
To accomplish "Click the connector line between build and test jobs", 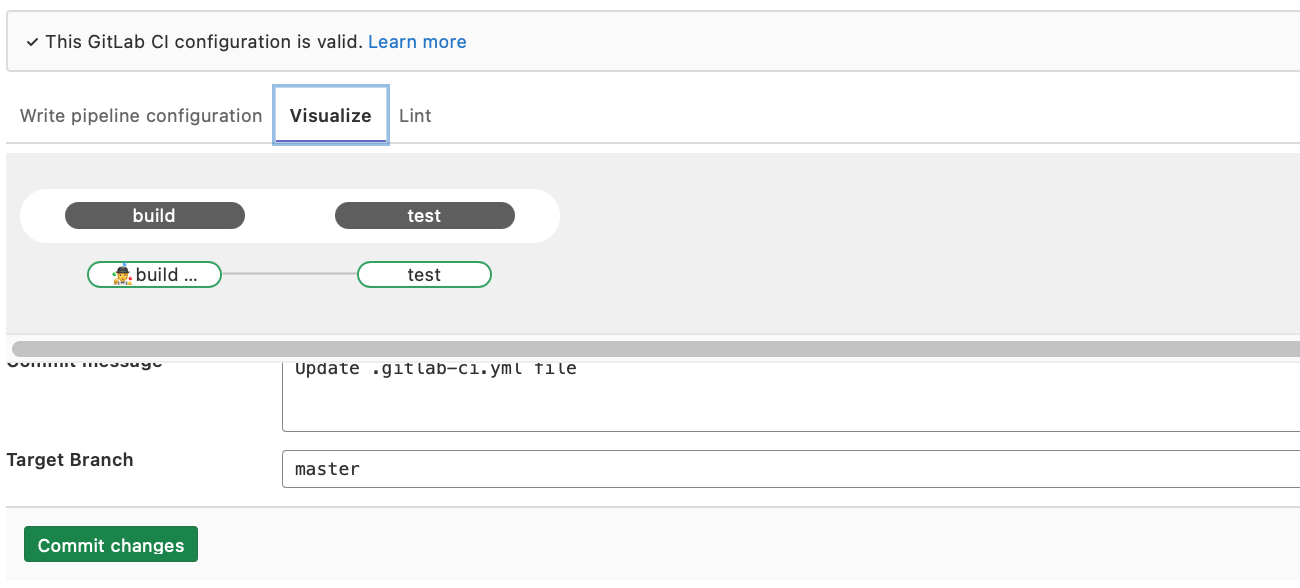I will pos(289,274).
